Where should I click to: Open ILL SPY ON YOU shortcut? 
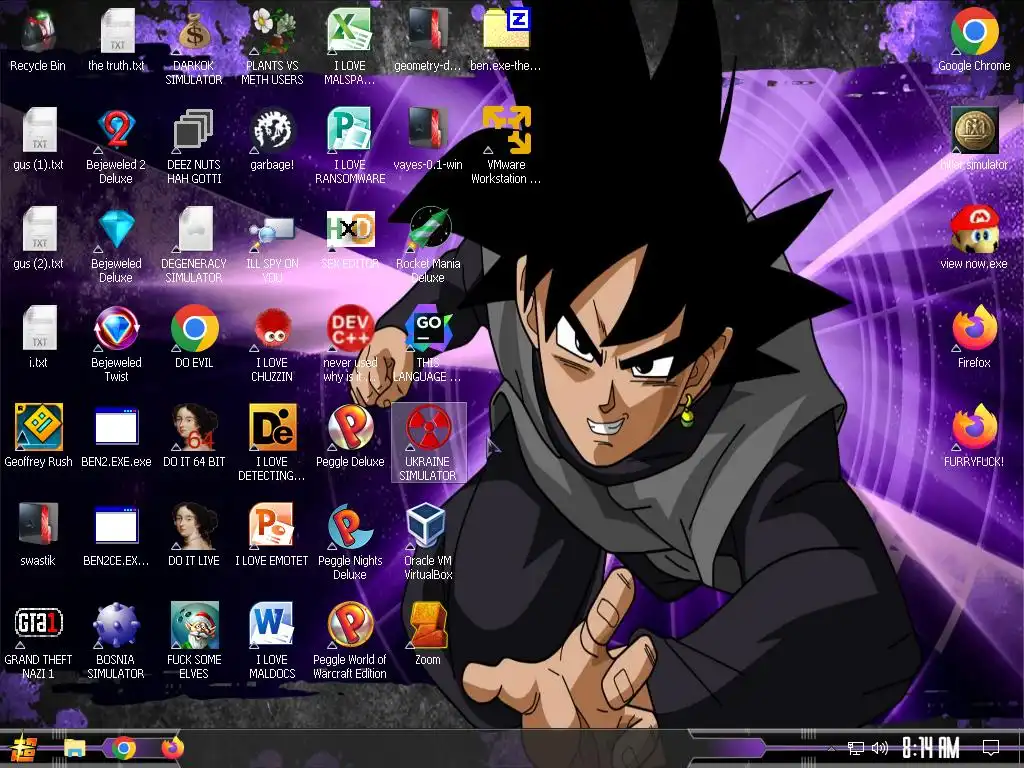coord(272,246)
